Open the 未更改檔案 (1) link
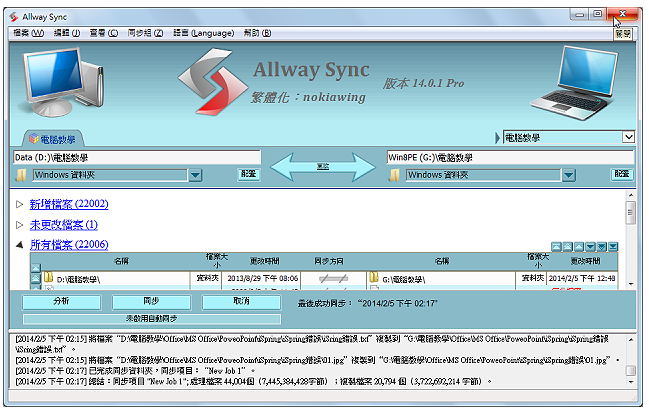This screenshot has width=649, height=412. click(x=64, y=224)
